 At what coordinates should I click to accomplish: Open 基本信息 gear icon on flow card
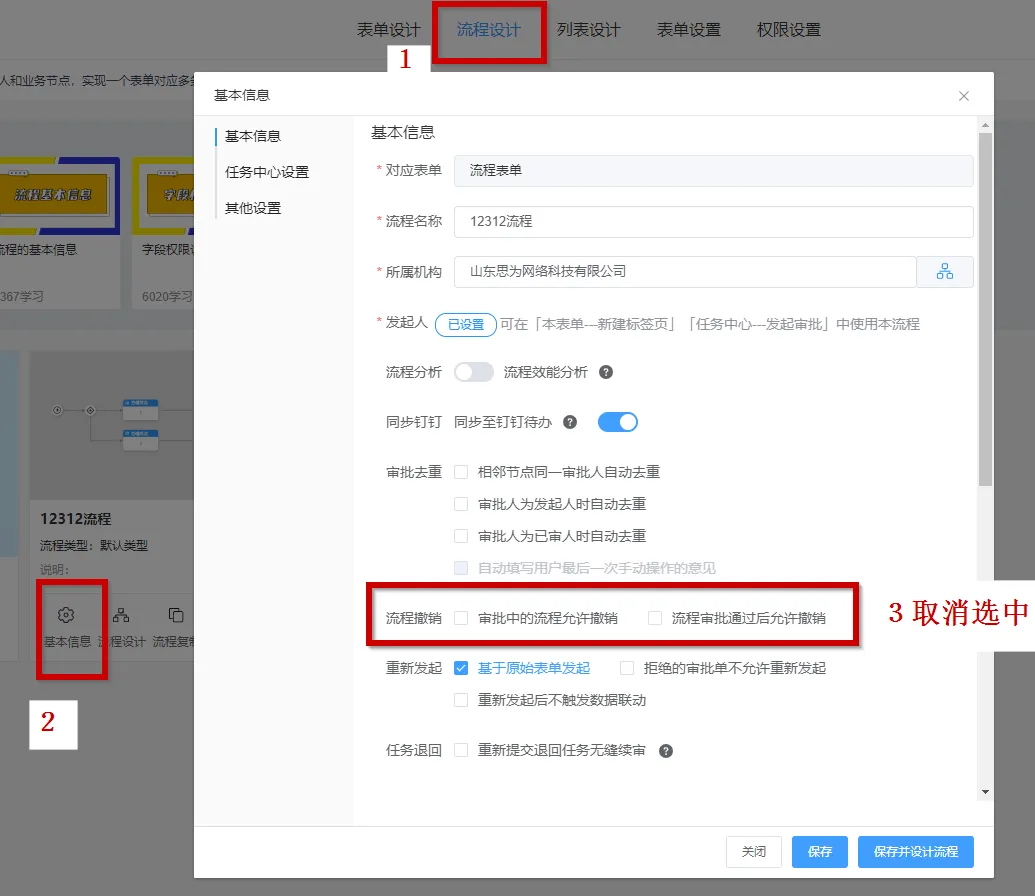tap(67, 615)
